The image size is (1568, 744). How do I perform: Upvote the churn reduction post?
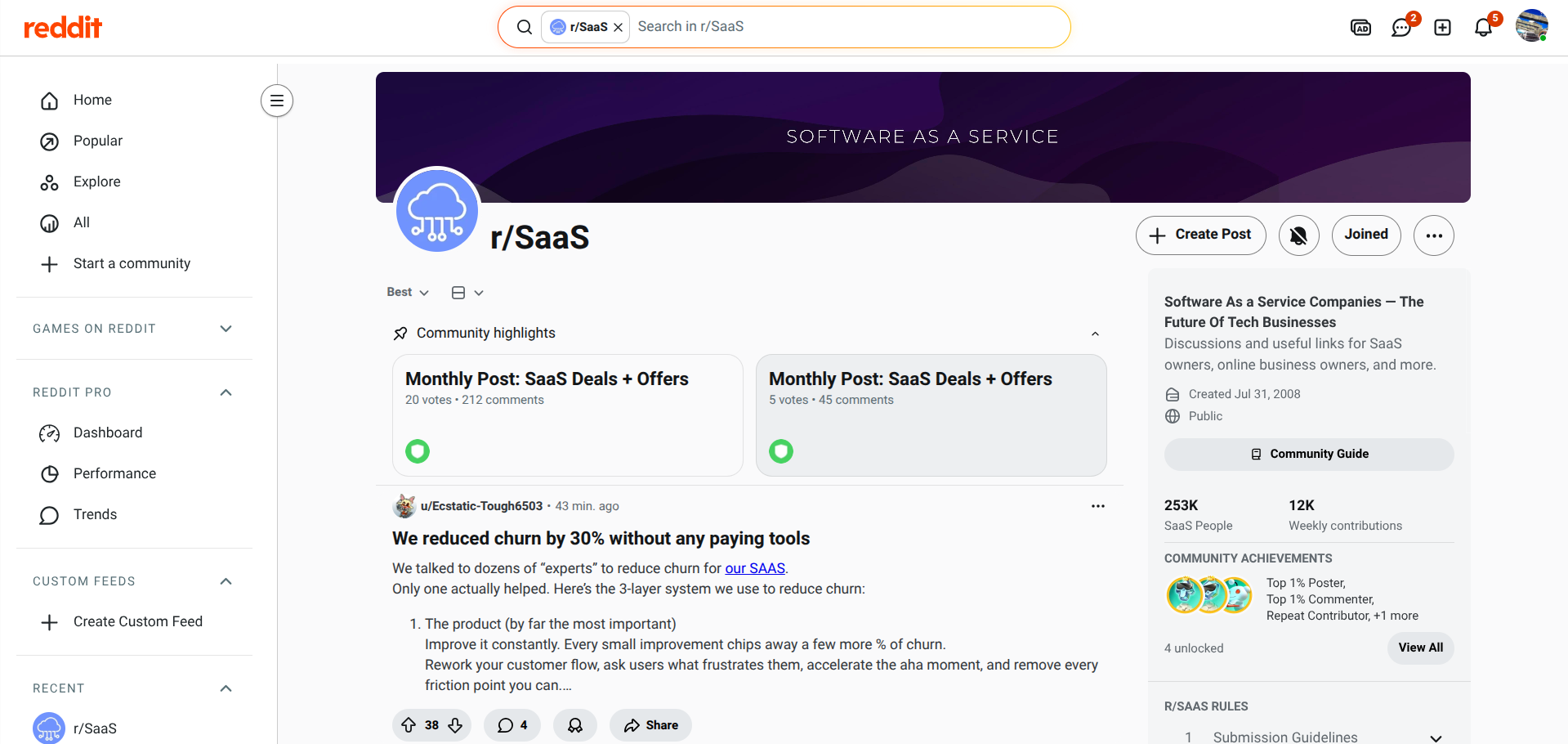[409, 725]
